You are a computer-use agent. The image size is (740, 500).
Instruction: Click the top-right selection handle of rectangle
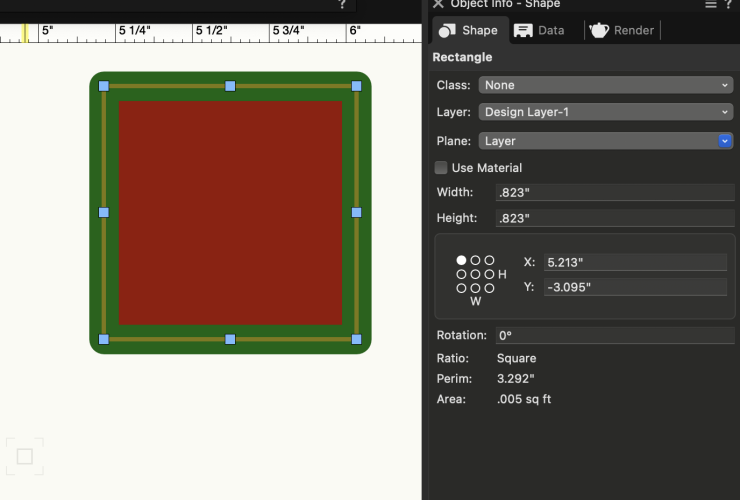click(x=357, y=86)
